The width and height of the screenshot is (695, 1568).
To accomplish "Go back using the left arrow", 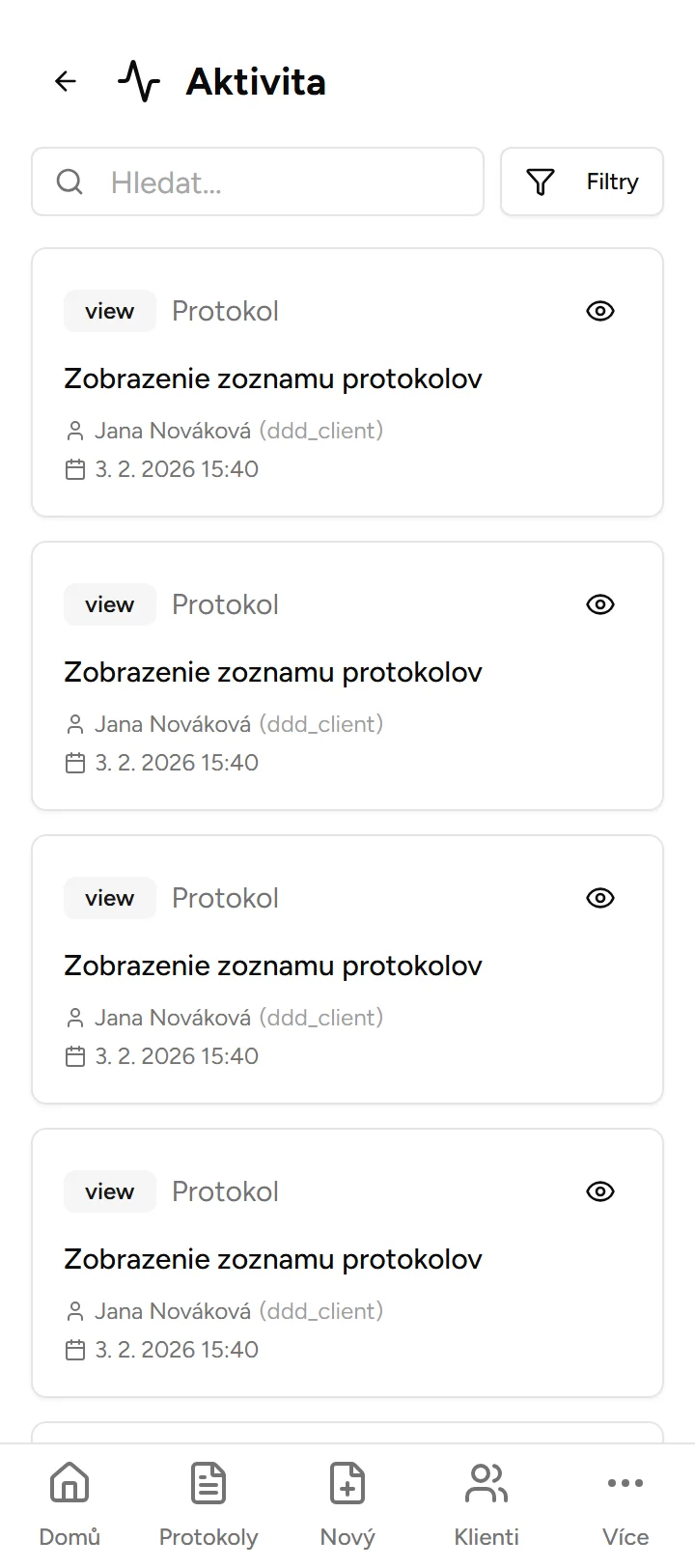I will click(x=66, y=81).
